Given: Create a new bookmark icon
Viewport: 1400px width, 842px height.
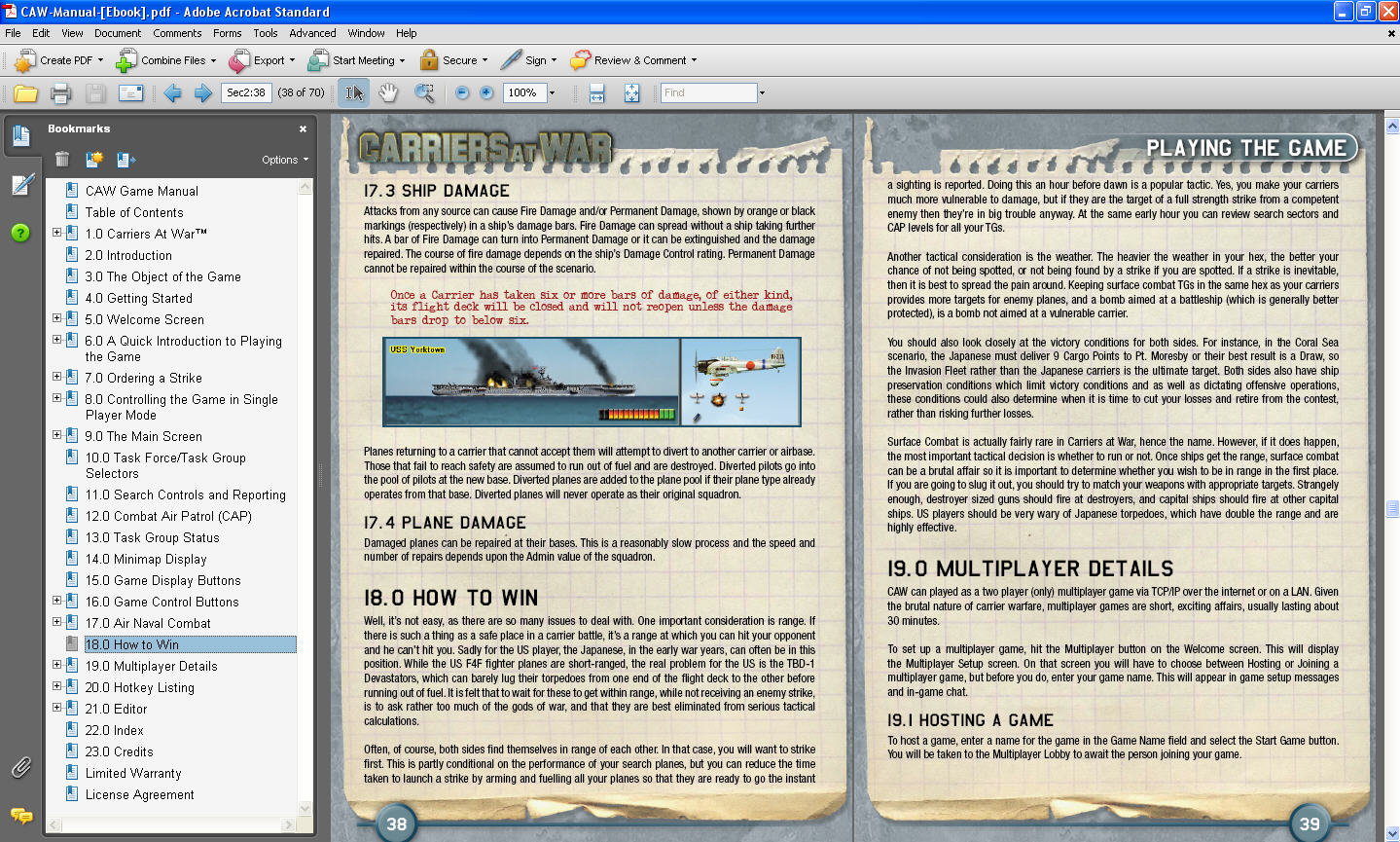Looking at the screenshot, I should click(94, 160).
